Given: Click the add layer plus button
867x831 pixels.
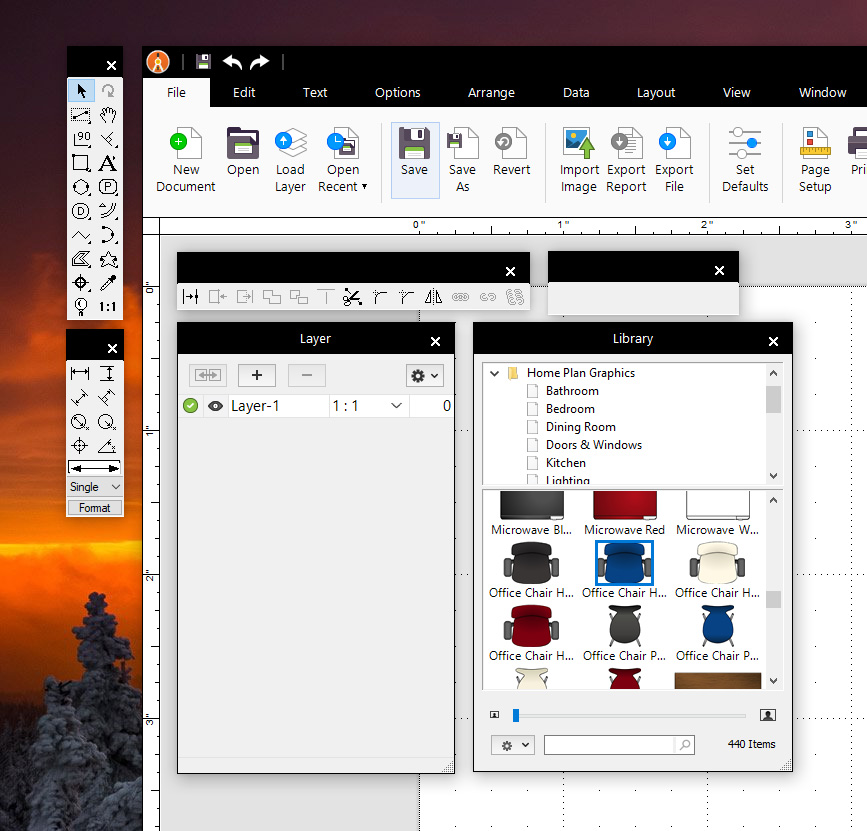Looking at the screenshot, I should pos(257,375).
